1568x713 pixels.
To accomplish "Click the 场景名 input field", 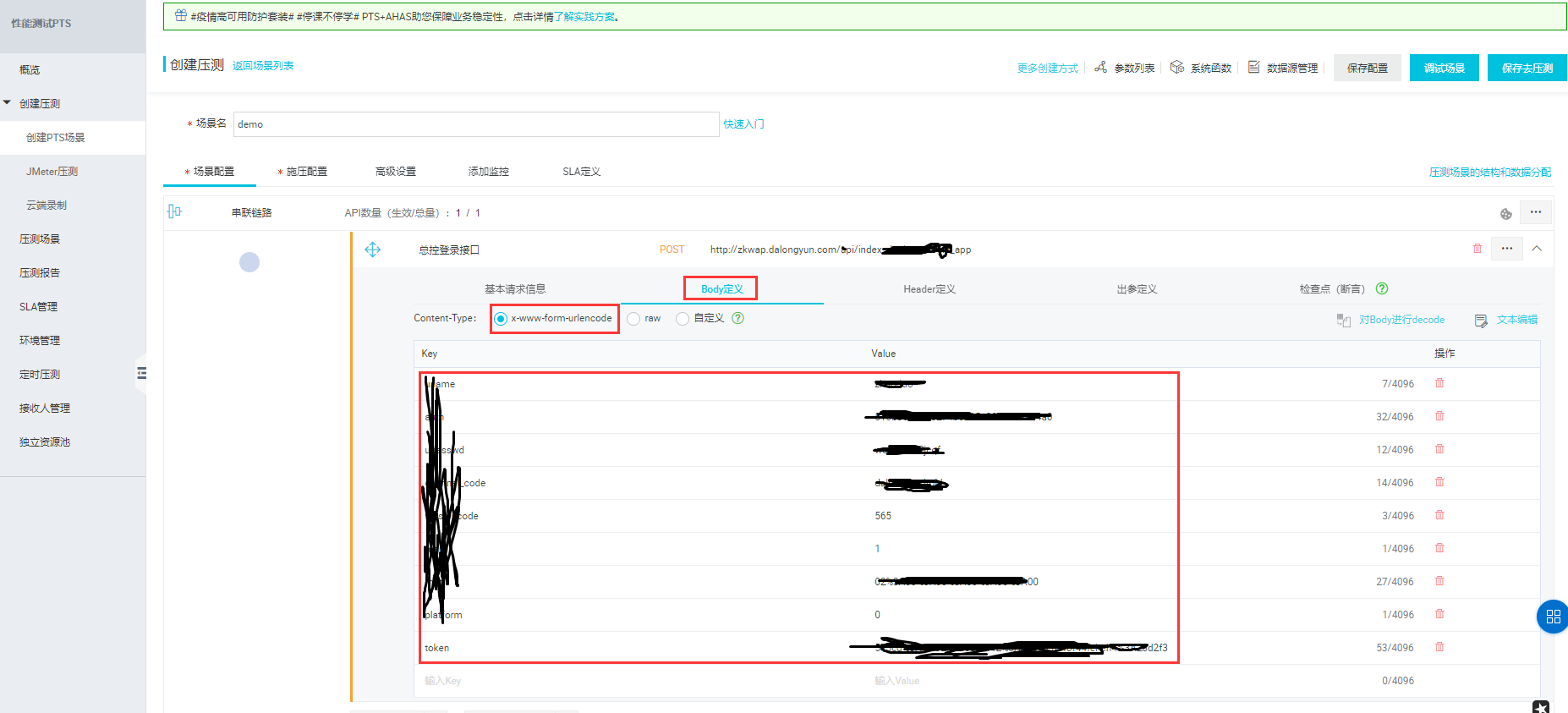I will click(475, 124).
